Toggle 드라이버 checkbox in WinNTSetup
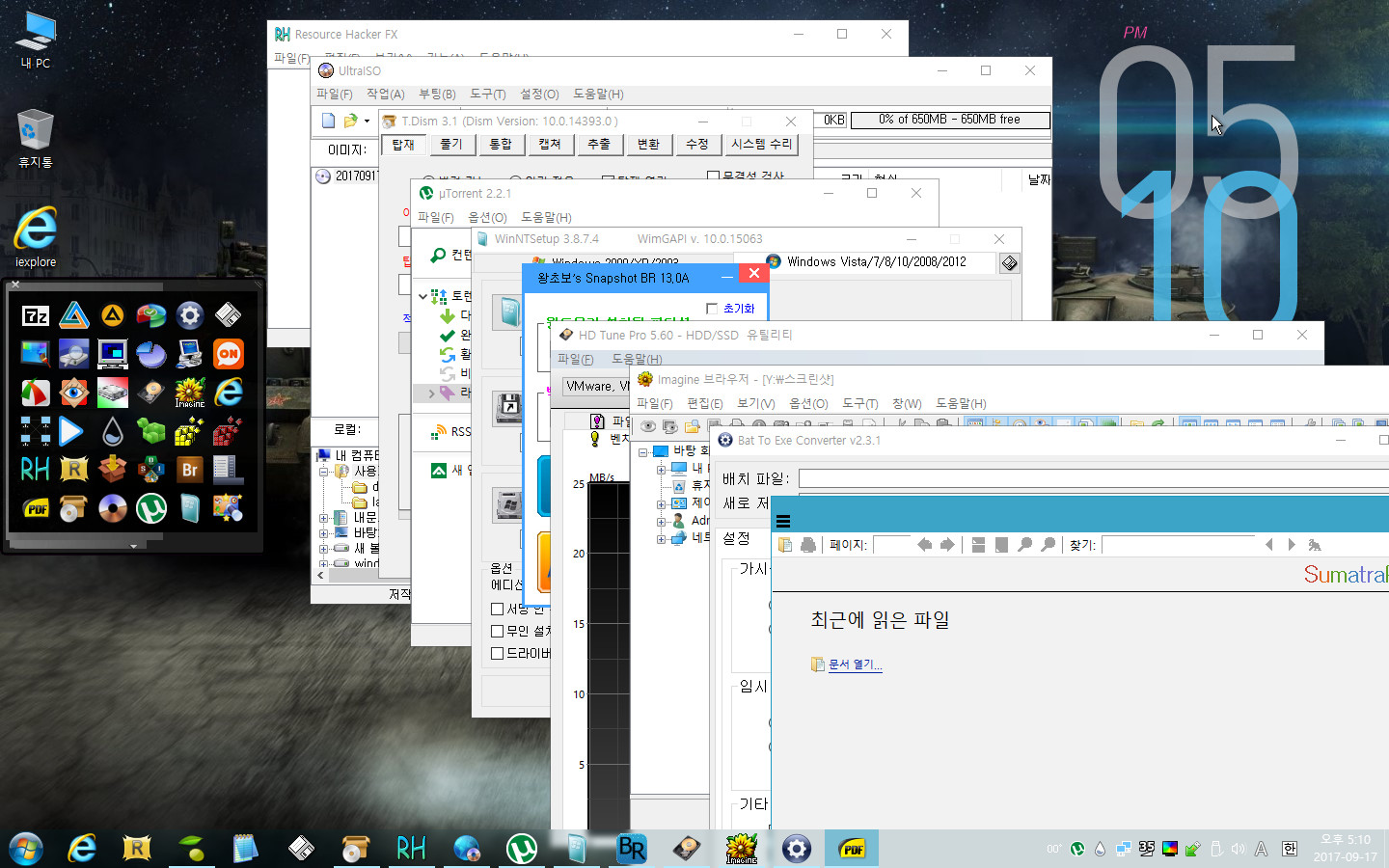Viewport: 1389px width, 868px height. point(498,653)
